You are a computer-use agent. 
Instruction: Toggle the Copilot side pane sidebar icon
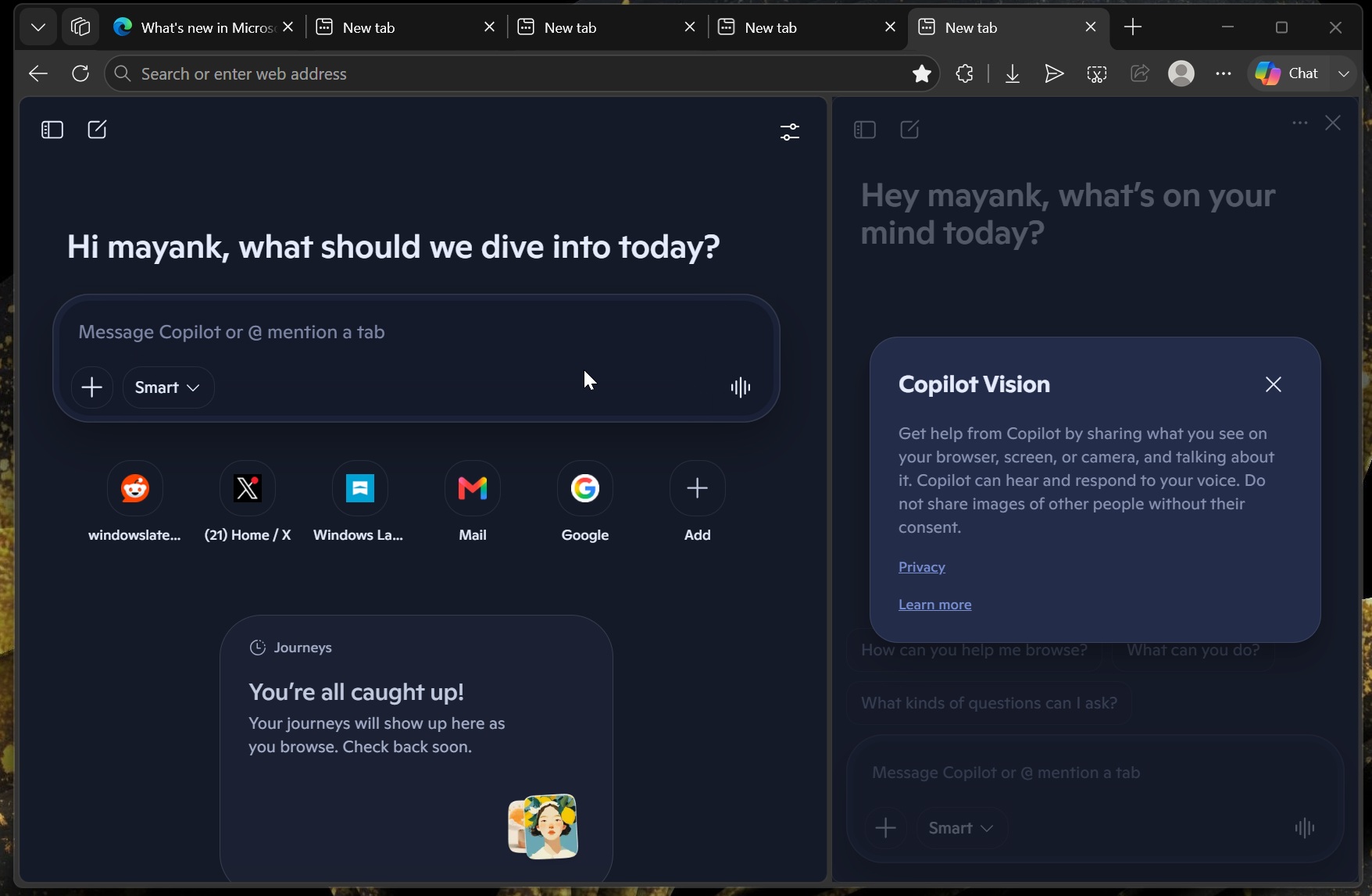(x=865, y=130)
